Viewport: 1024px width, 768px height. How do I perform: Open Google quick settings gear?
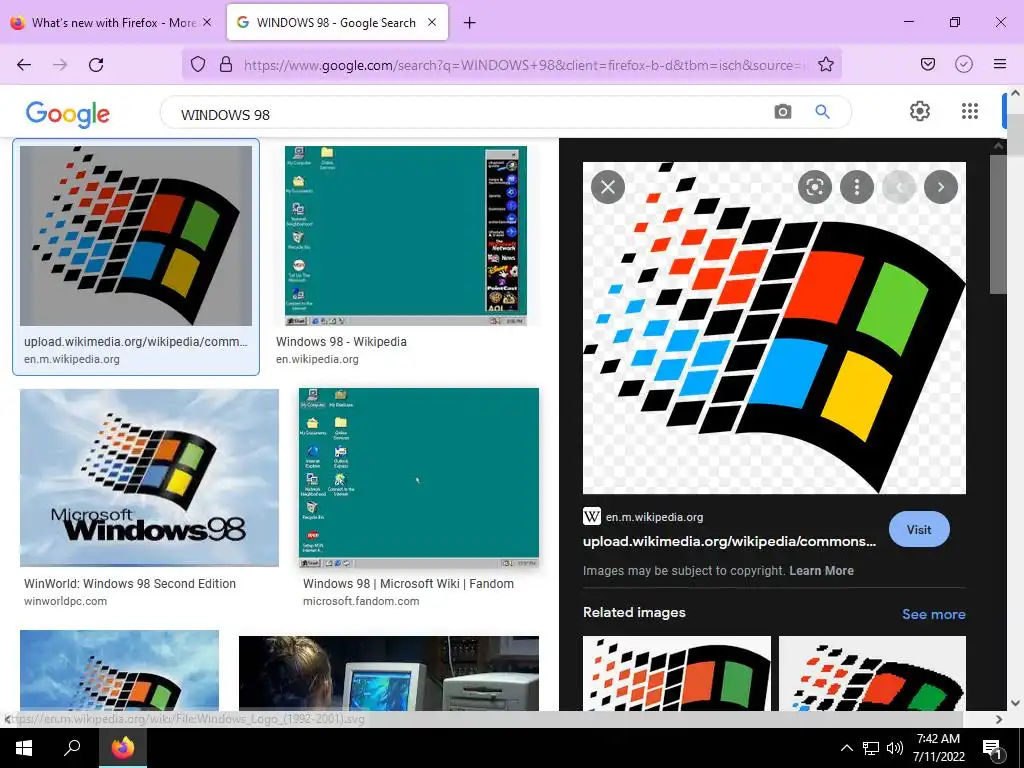click(920, 111)
